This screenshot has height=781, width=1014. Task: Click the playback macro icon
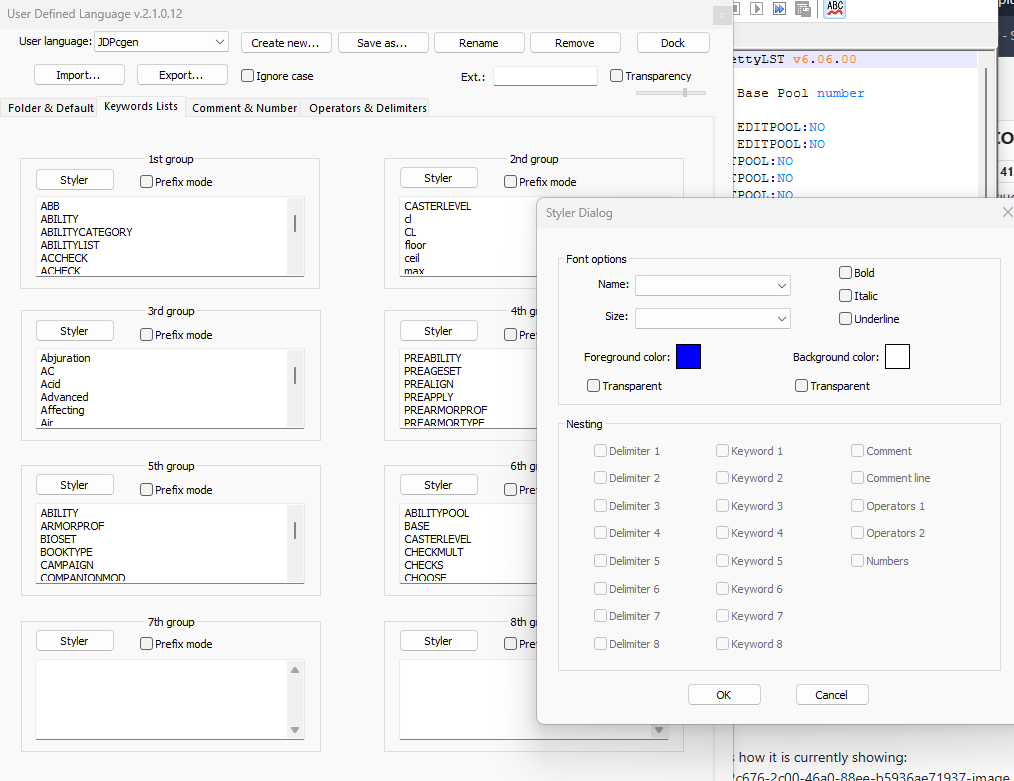(x=757, y=8)
